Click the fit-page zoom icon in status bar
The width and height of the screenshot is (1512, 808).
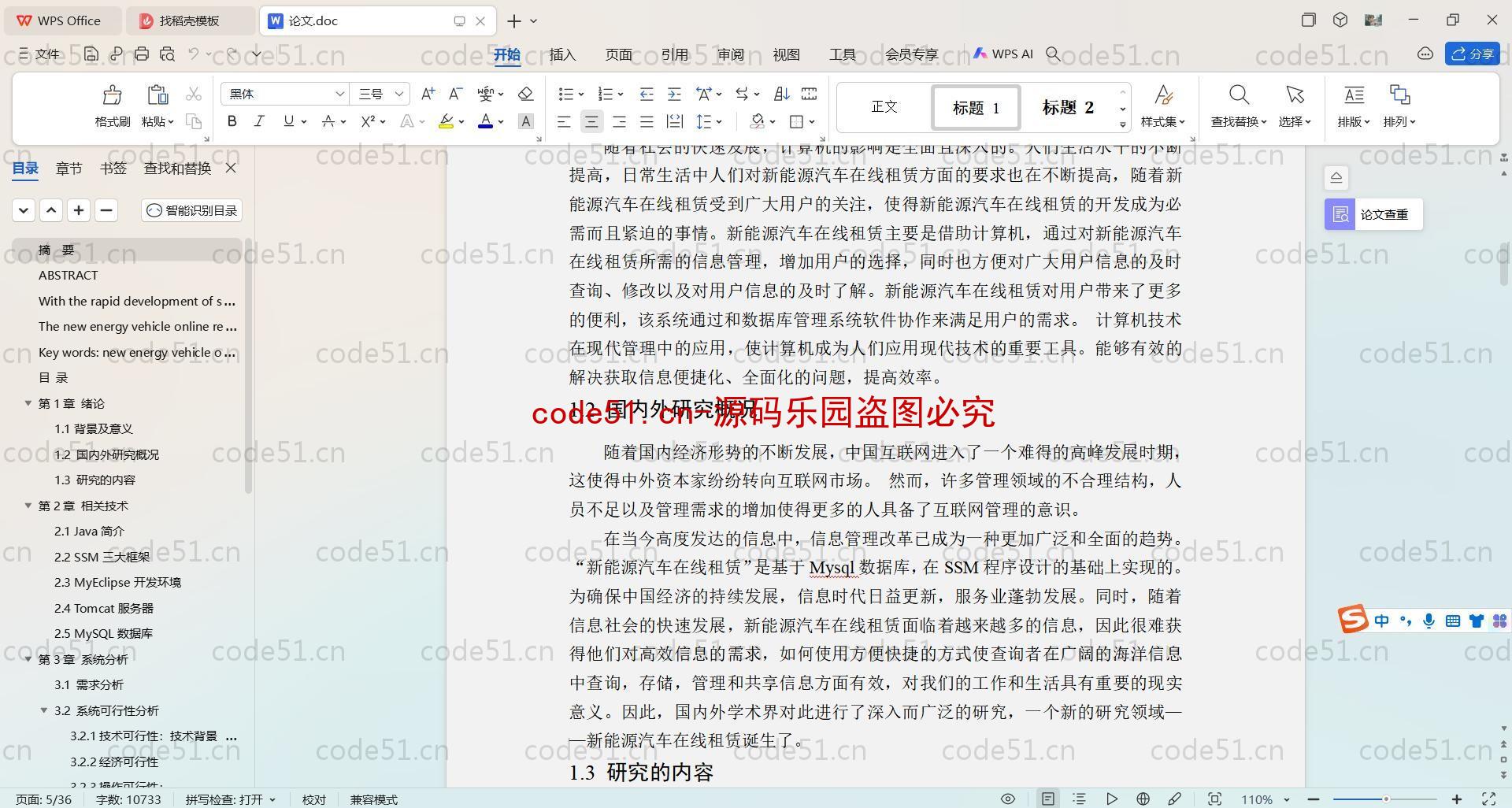pos(1214,799)
